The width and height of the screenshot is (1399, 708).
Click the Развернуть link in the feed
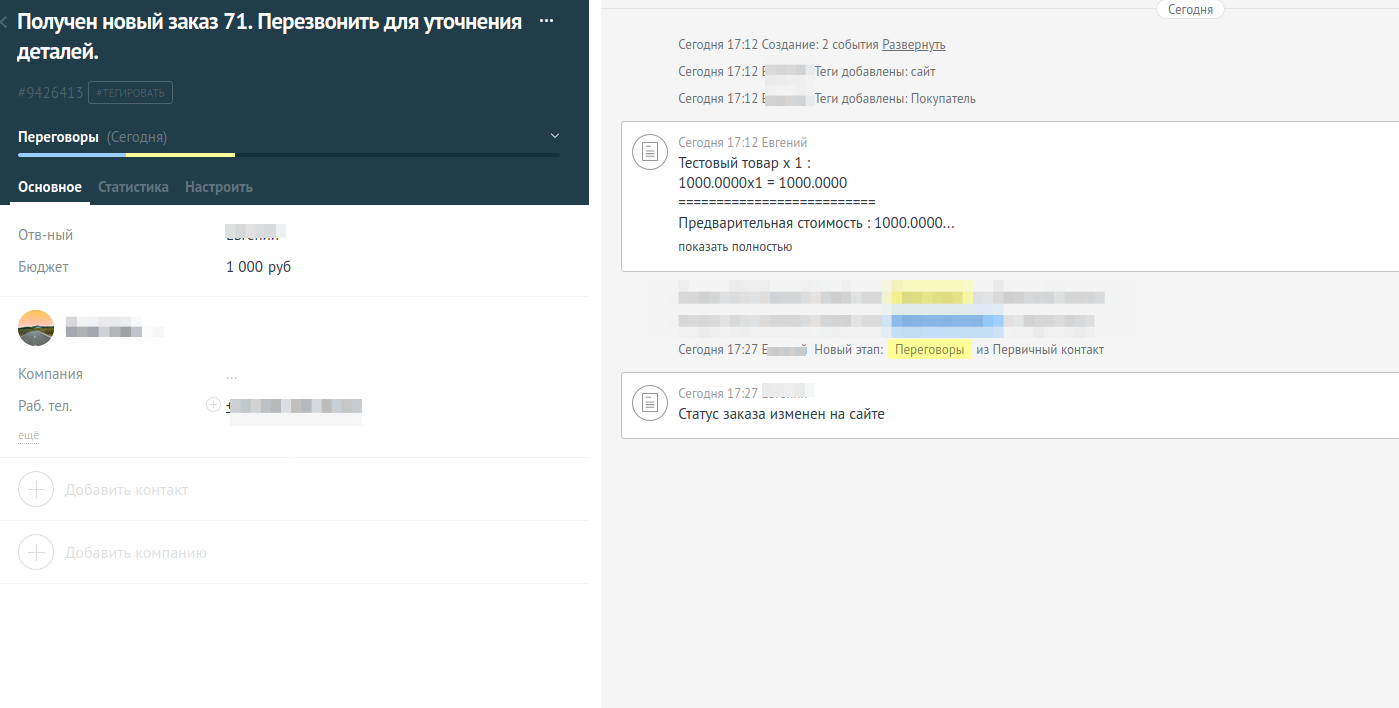click(913, 45)
